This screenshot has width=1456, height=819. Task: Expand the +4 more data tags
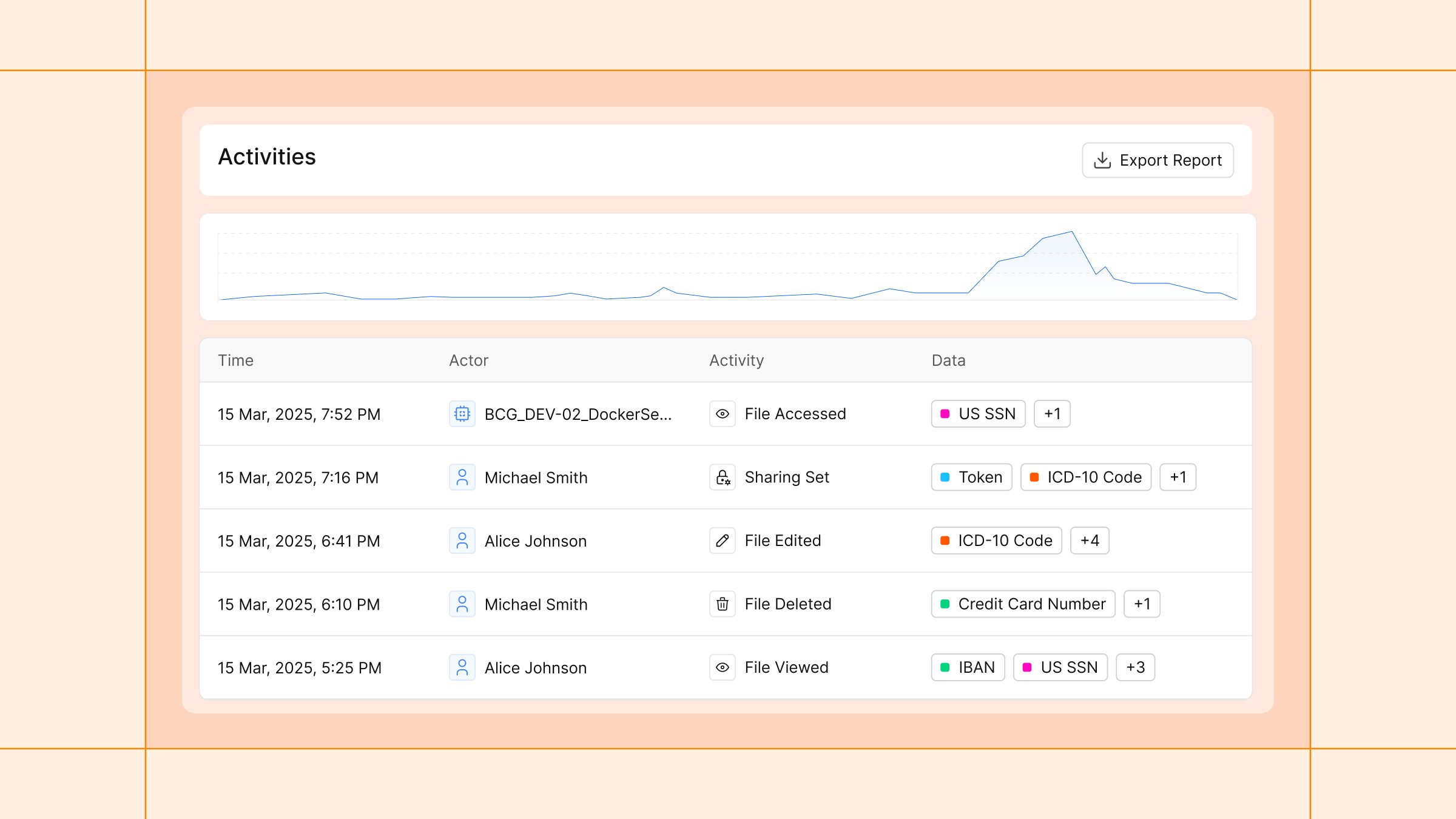[x=1090, y=541]
